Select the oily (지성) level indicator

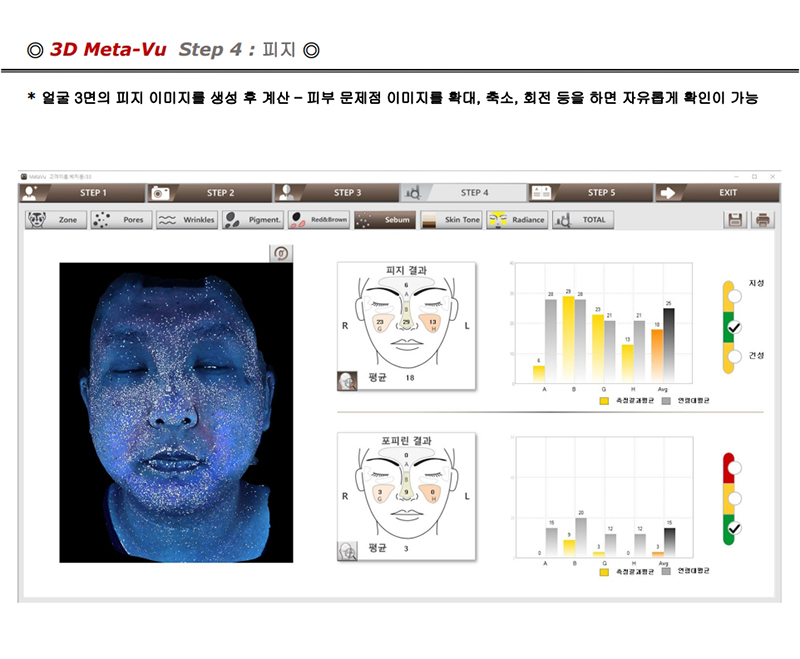[734, 296]
